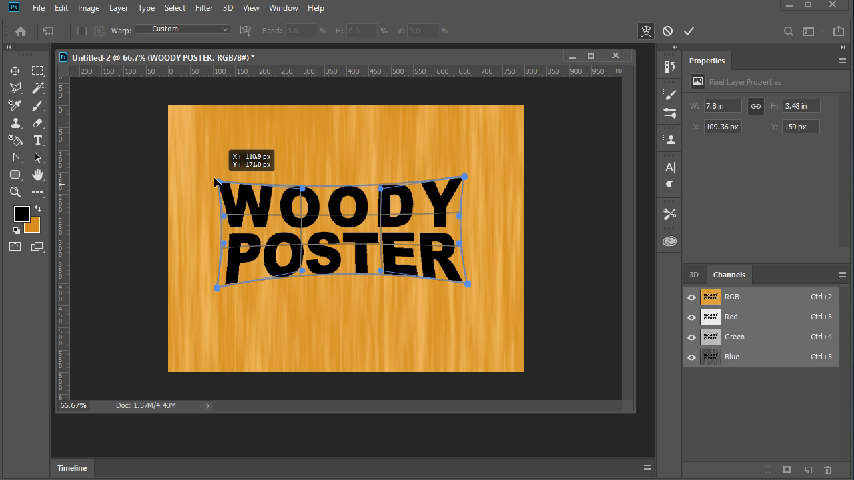Select the Type tool

click(x=38, y=140)
